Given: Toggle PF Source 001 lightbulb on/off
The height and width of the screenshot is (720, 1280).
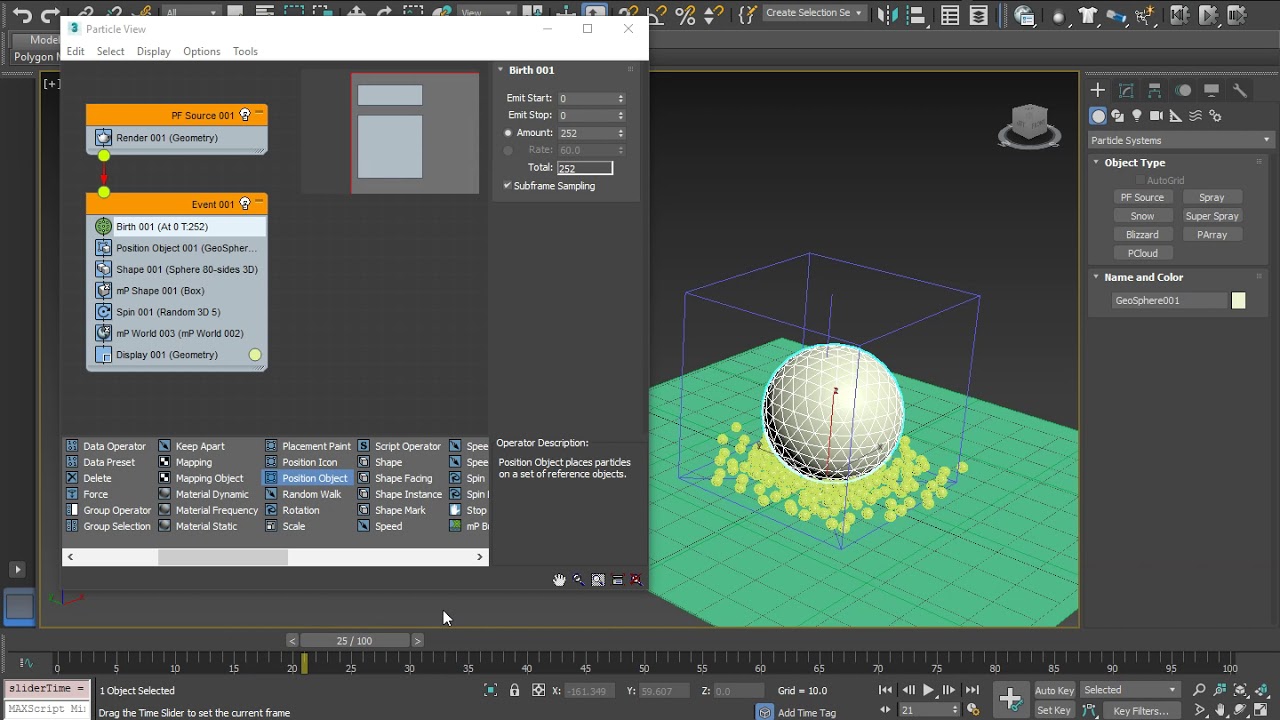Looking at the screenshot, I should click(245, 115).
